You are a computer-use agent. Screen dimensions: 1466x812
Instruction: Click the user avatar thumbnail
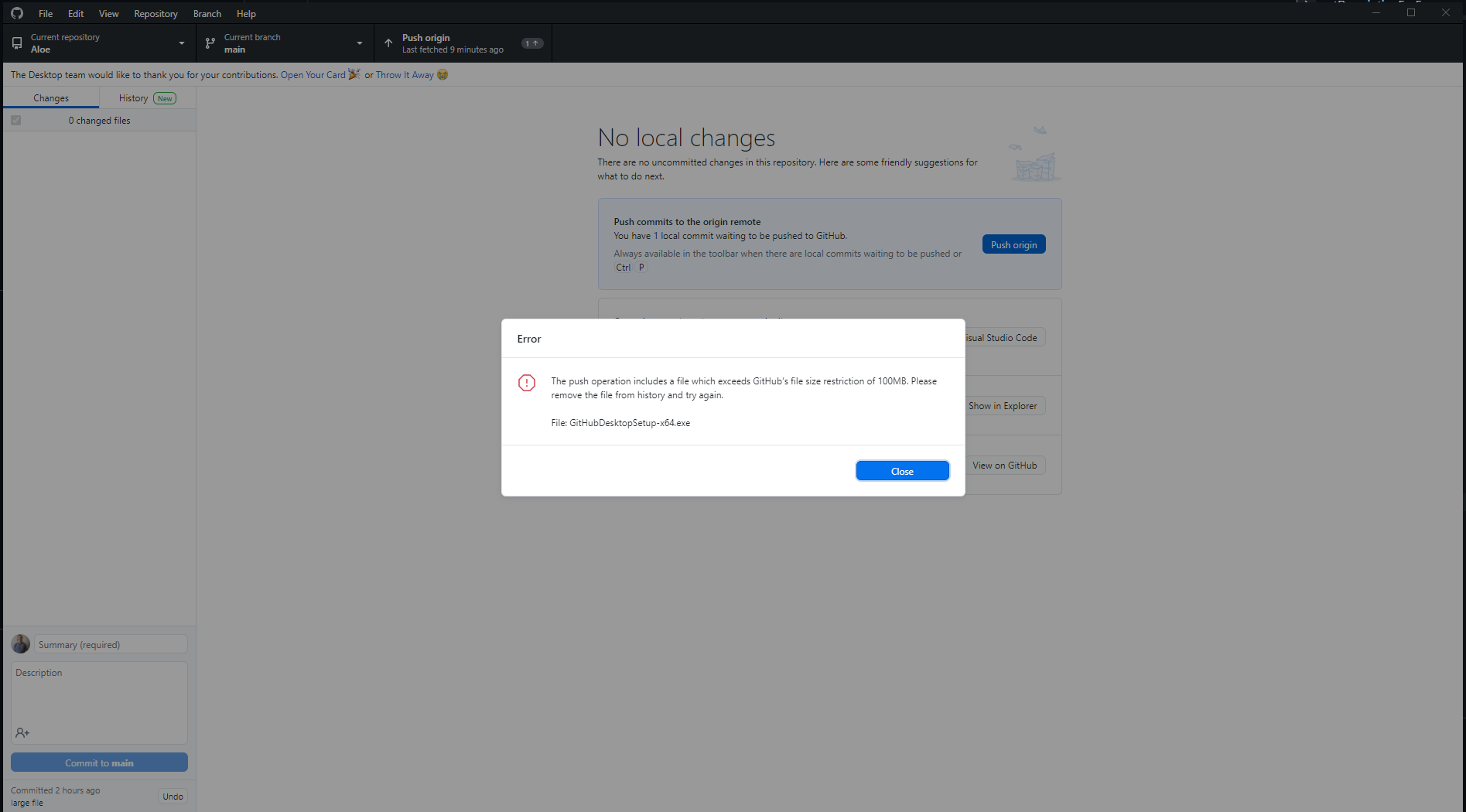click(21, 644)
